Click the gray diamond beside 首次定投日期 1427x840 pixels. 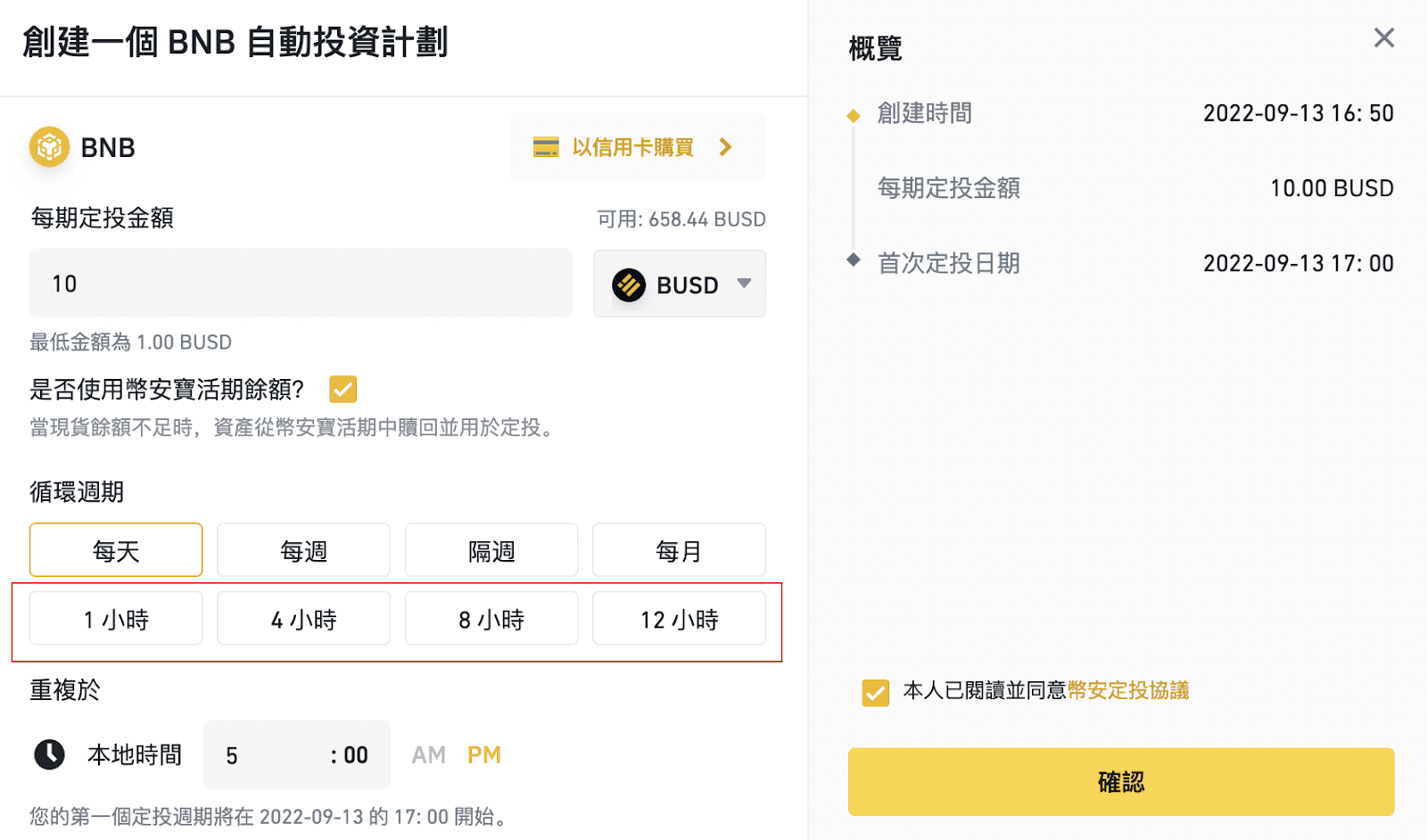coord(854,260)
